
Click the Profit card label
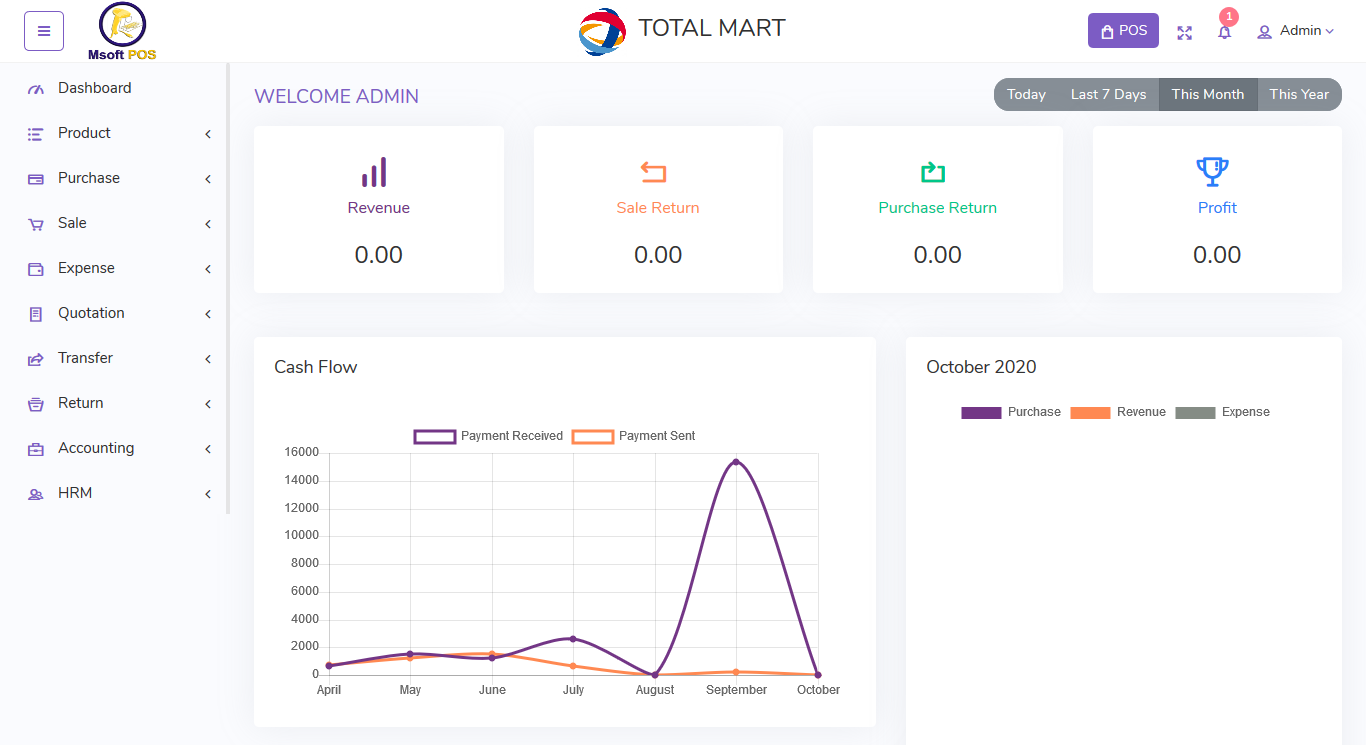click(x=1217, y=208)
